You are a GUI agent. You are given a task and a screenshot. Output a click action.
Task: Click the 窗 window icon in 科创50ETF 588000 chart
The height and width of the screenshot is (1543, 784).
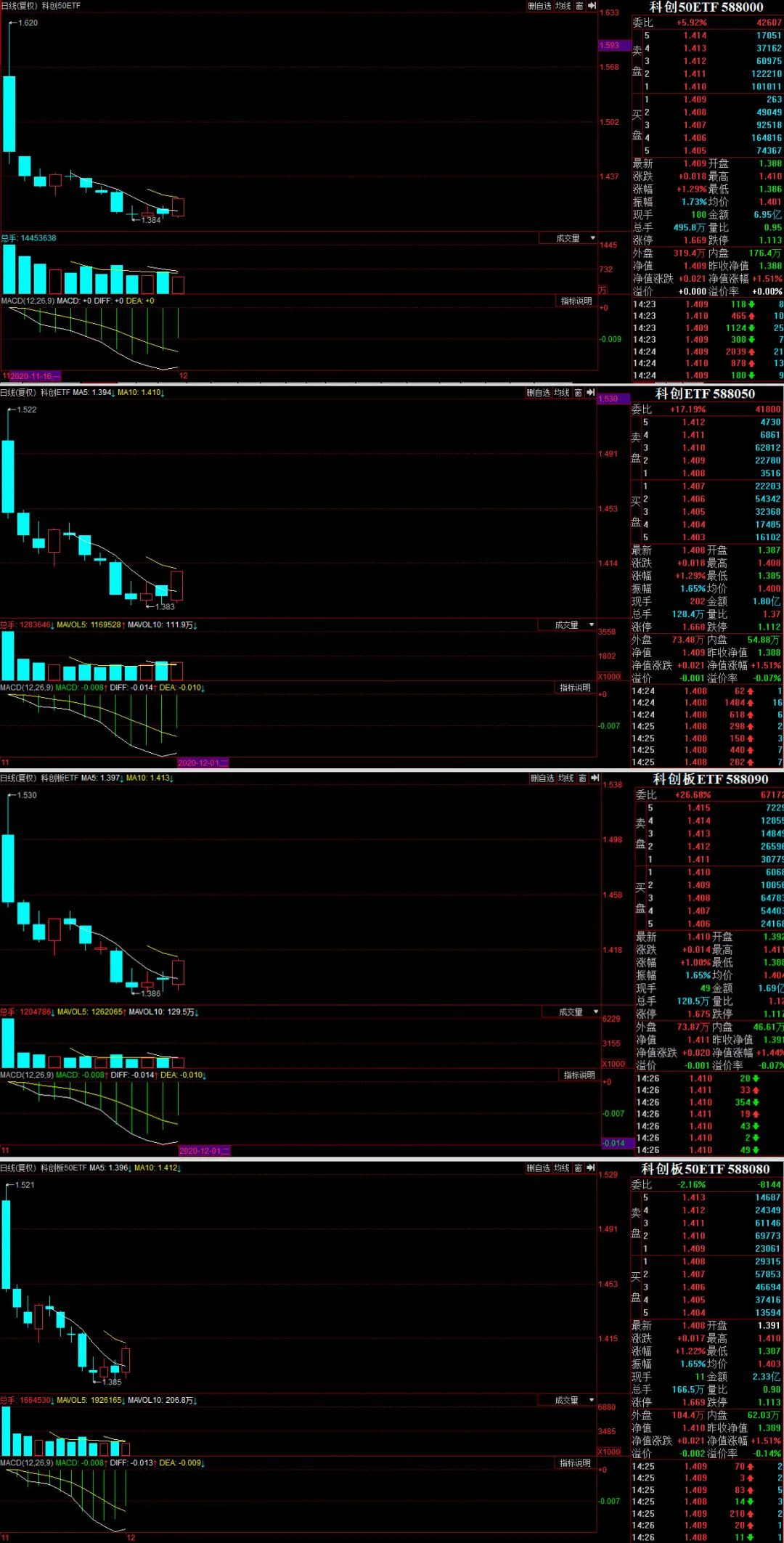[x=579, y=6]
